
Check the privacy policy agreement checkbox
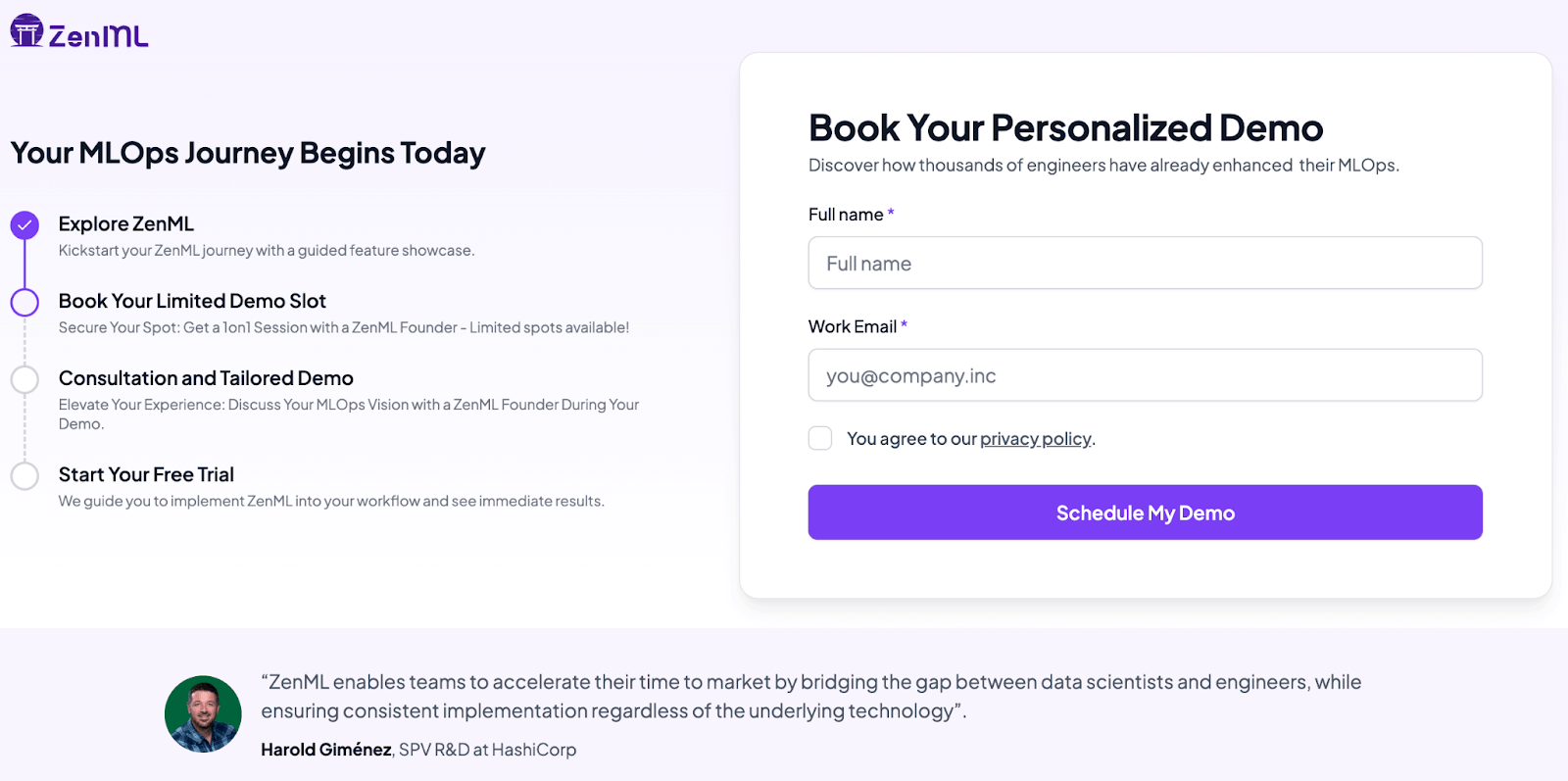point(820,438)
